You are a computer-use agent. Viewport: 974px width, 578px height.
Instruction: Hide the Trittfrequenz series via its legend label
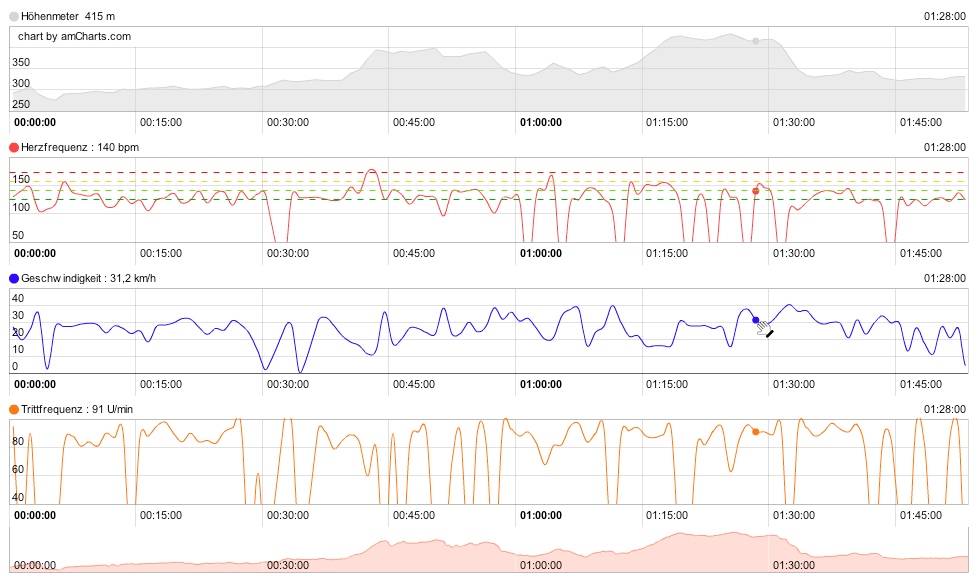[x=50, y=409]
